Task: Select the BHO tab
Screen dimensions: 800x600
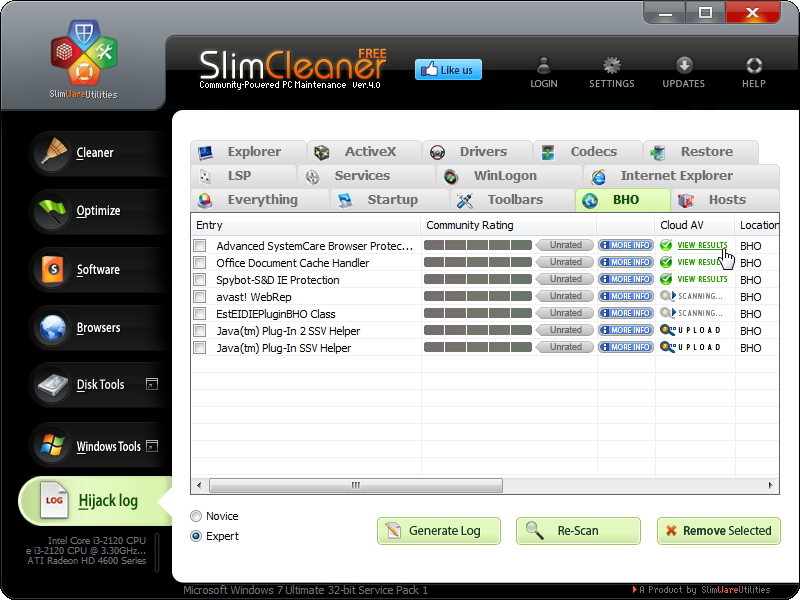Action: click(x=623, y=199)
